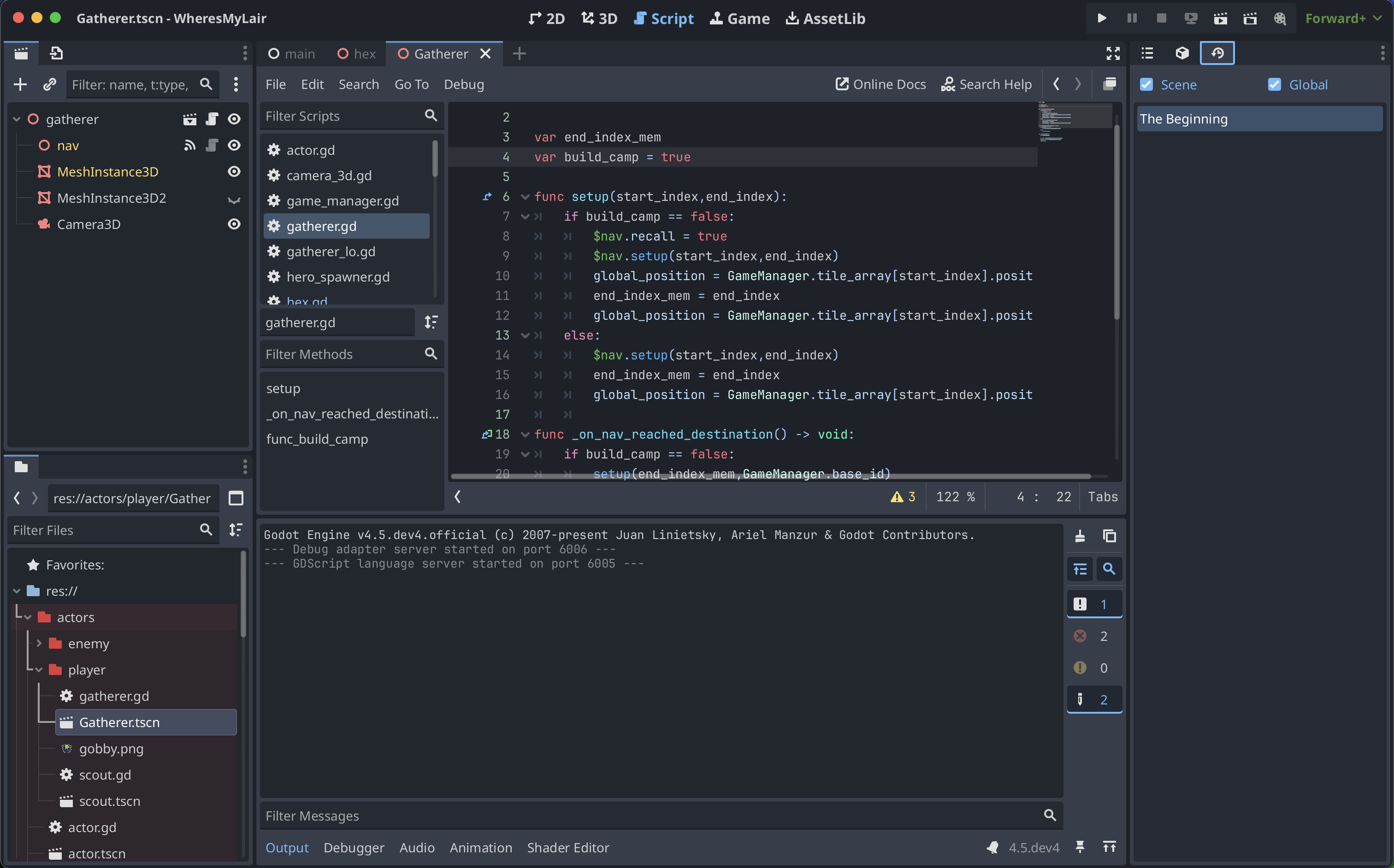The height and width of the screenshot is (868, 1394).
Task: Click the Filter Scripts search field
Action: [342, 116]
